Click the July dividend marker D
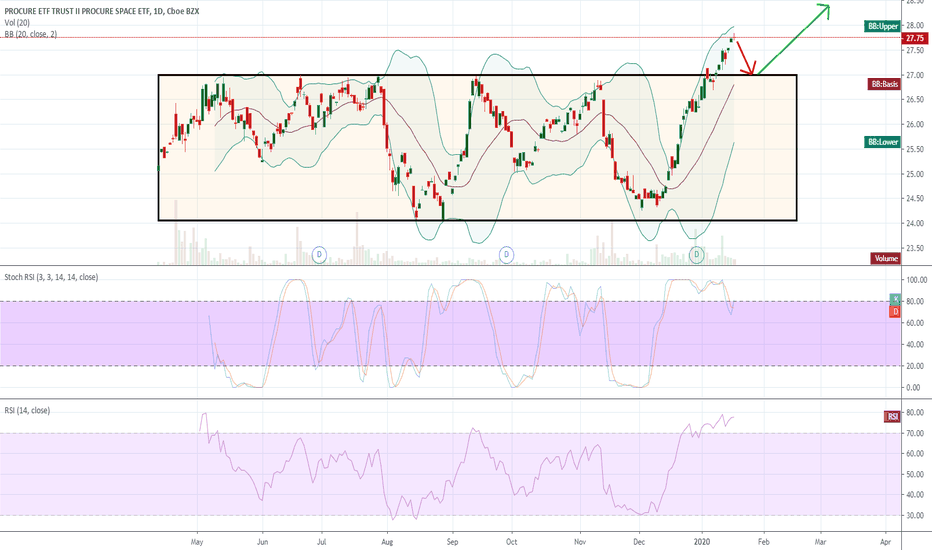The height and width of the screenshot is (550, 932). click(319, 255)
